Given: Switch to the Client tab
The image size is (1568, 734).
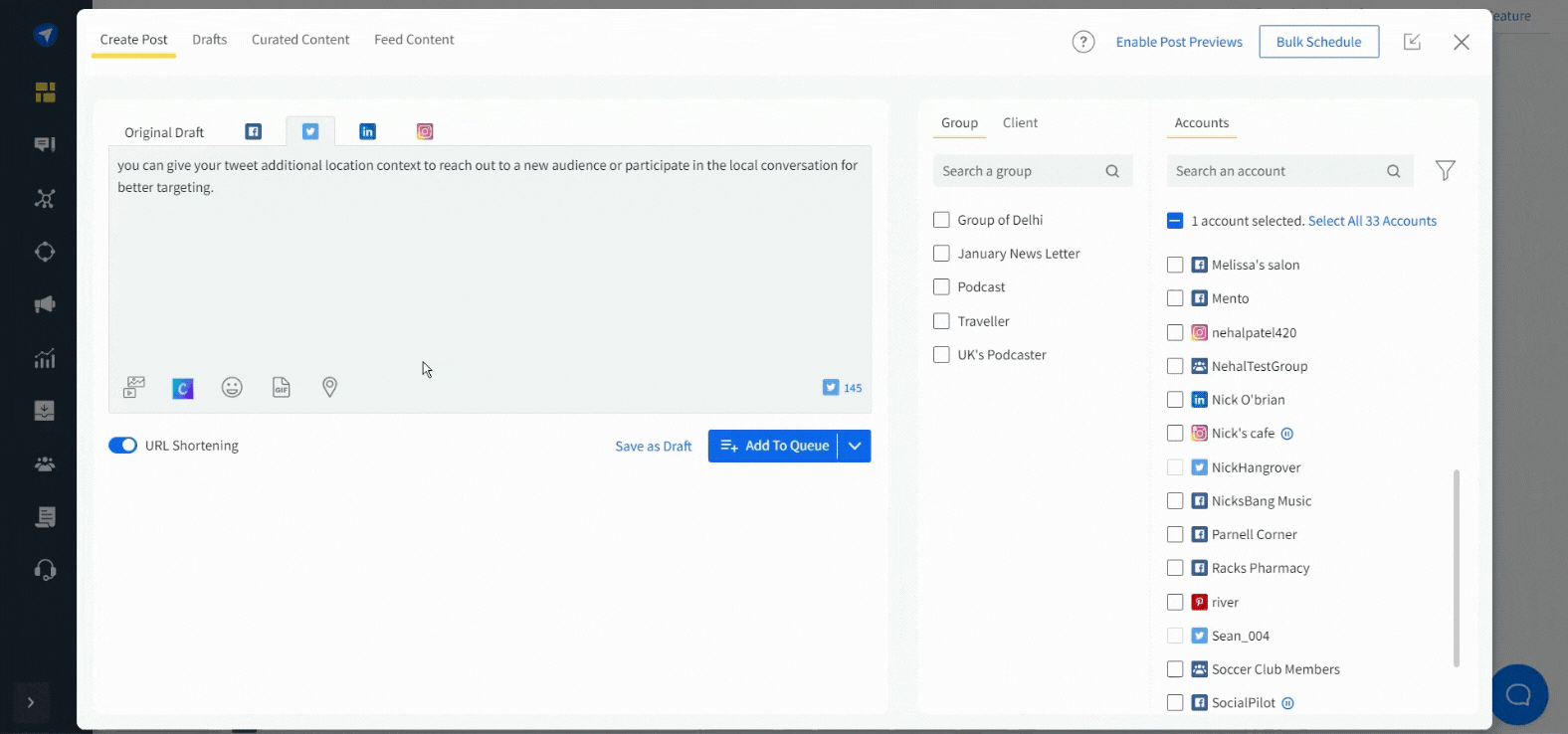Looking at the screenshot, I should (x=1020, y=123).
